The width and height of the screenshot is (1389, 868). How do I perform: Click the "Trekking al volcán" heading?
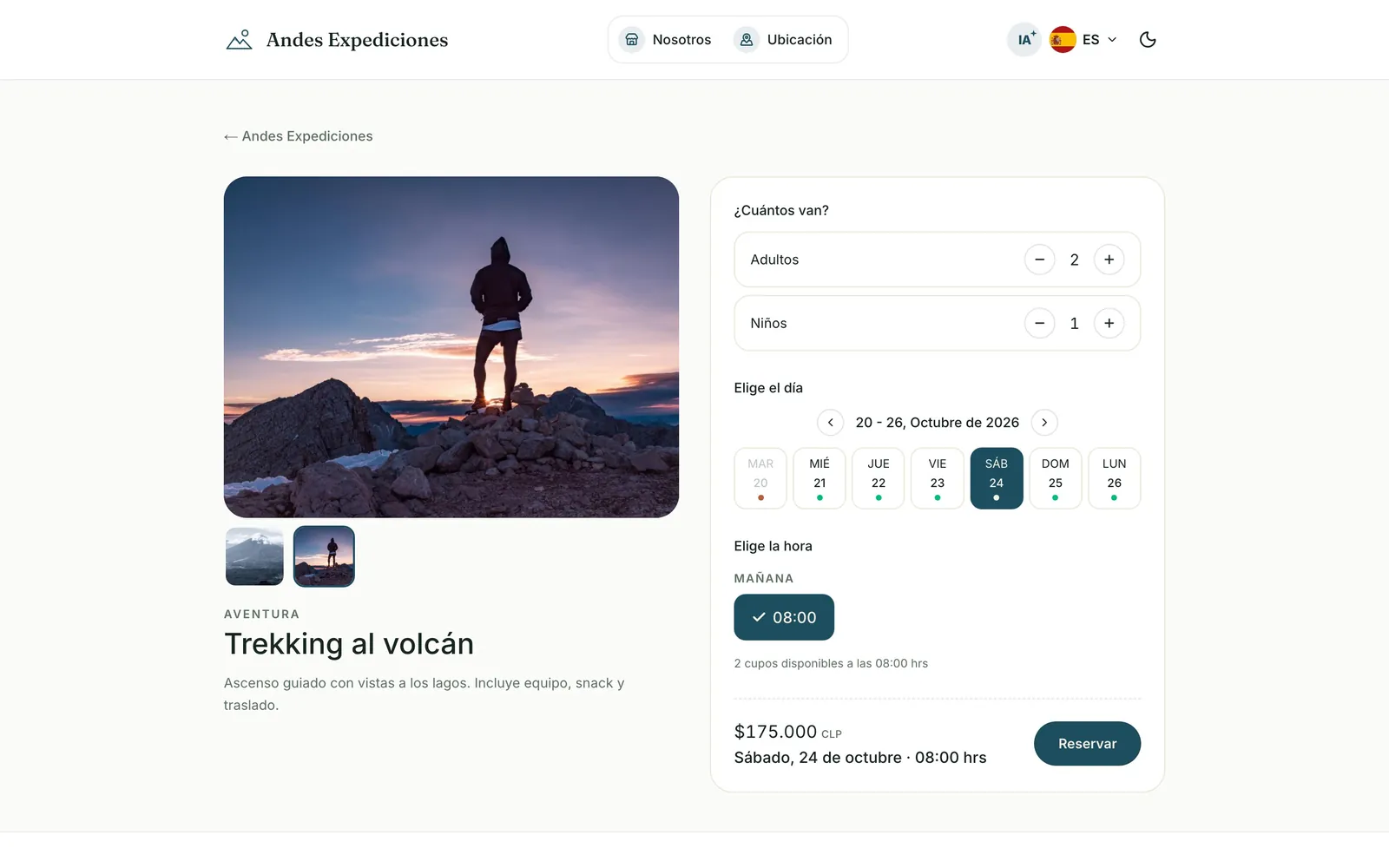[349, 644]
